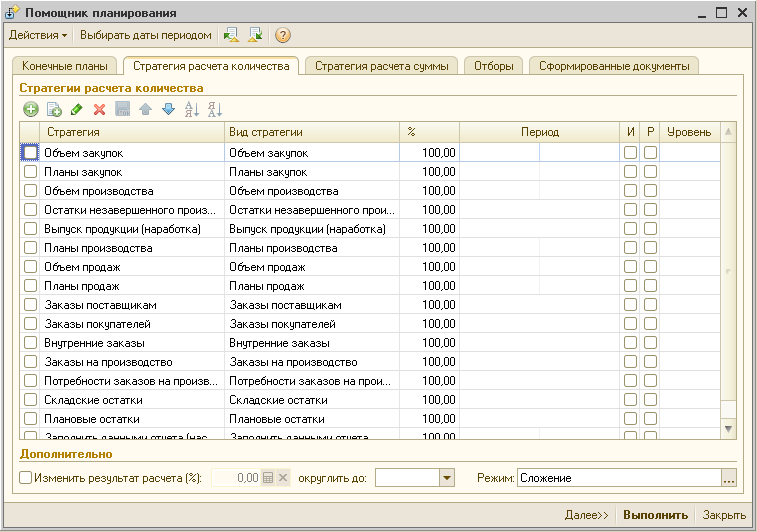
Task: Select Остатки незавершенного произ... strategy name cell
Action: [x=132, y=210]
